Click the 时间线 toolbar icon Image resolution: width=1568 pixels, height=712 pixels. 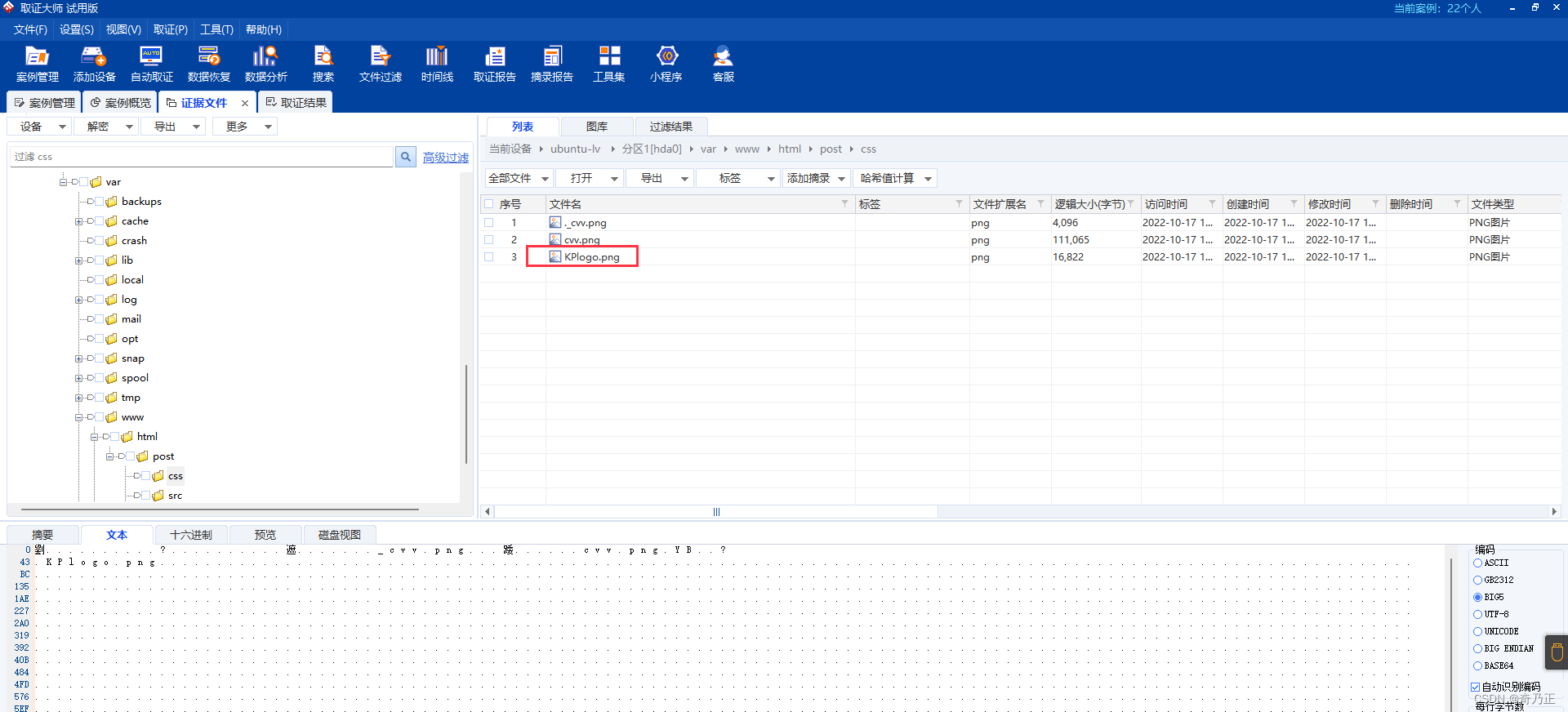point(437,64)
